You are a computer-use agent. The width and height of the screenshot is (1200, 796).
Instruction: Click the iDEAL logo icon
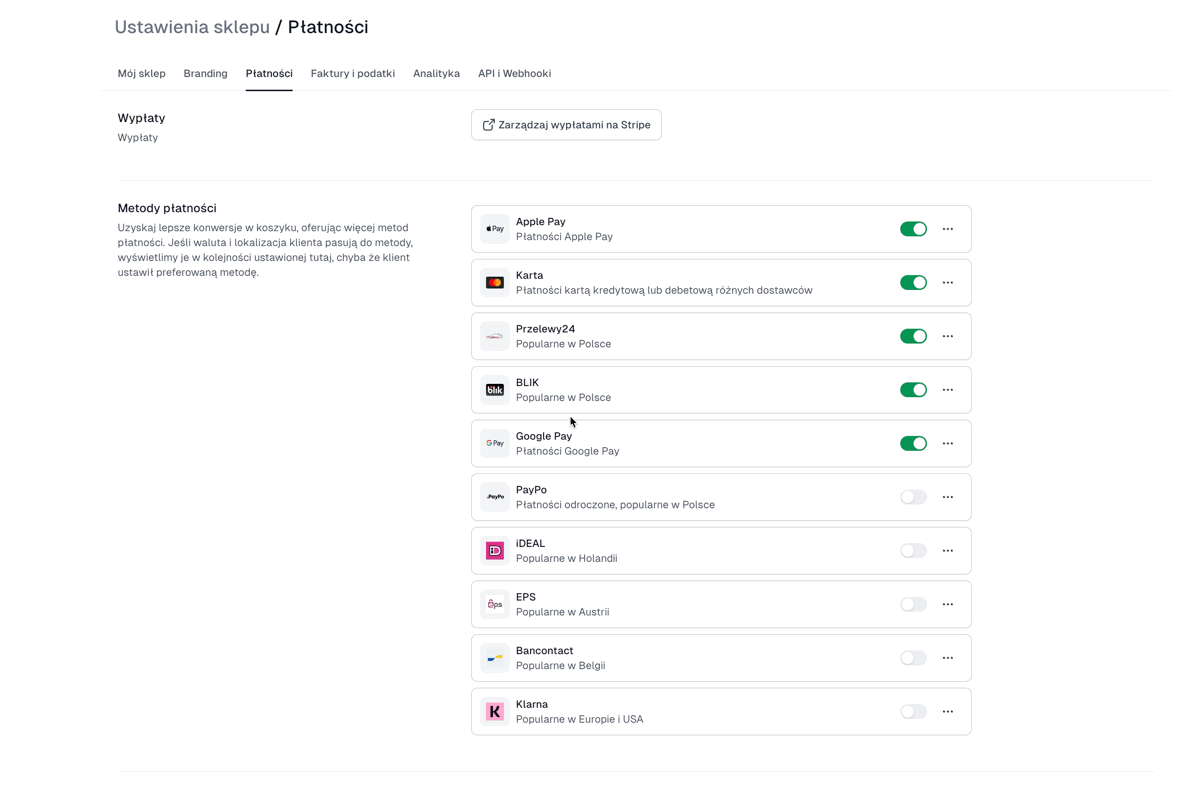tap(495, 551)
